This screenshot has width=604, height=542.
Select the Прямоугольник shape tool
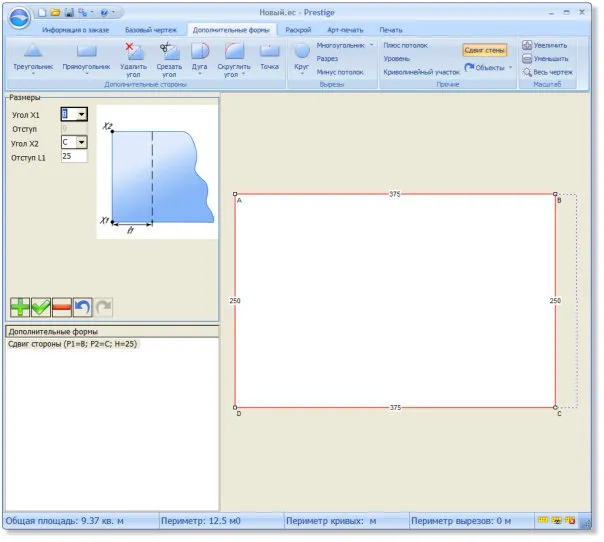[x=86, y=56]
